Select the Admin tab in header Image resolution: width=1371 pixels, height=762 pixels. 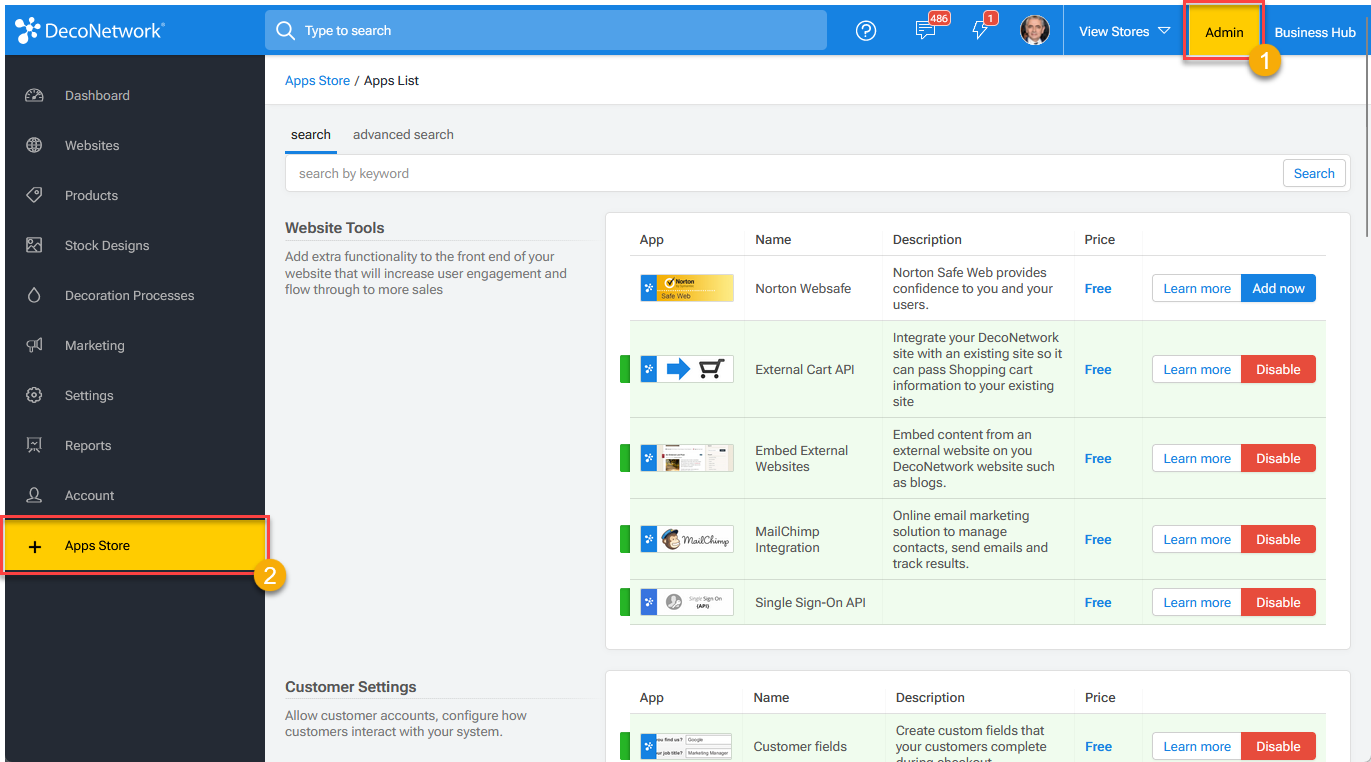[1224, 32]
